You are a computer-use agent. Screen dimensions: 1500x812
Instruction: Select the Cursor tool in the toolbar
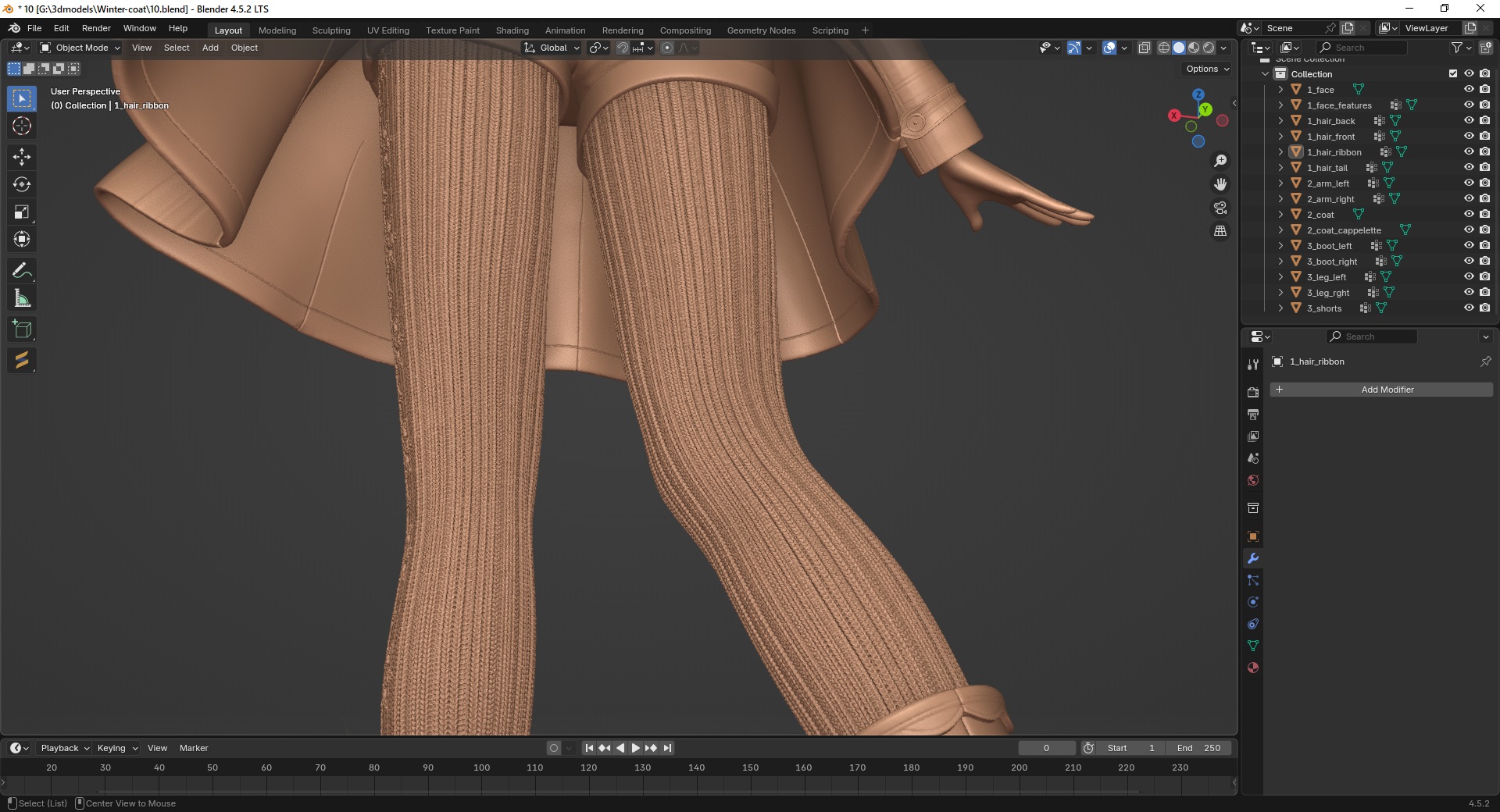(x=22, y=126)
